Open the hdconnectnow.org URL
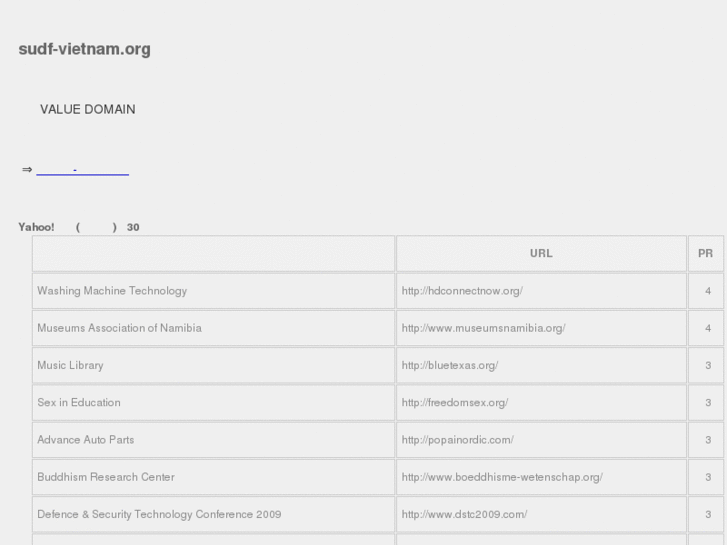 coord(462,291)
